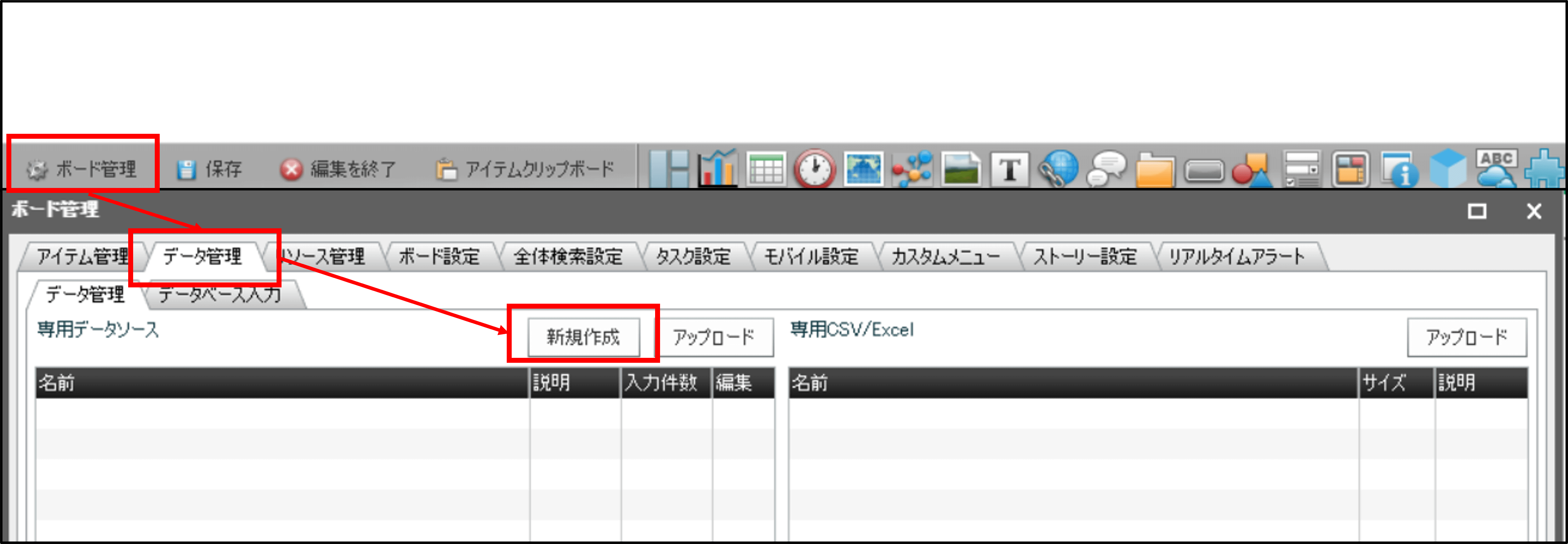Sort by the 入力件数 column header
The image size is (1568, 544).
pyautogui.click(x=665, y=383)
